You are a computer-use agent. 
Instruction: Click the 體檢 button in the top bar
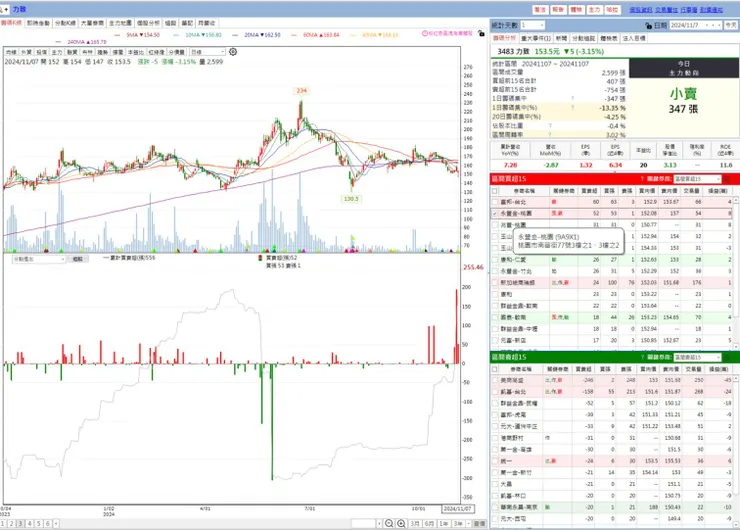tap(576, 9)
